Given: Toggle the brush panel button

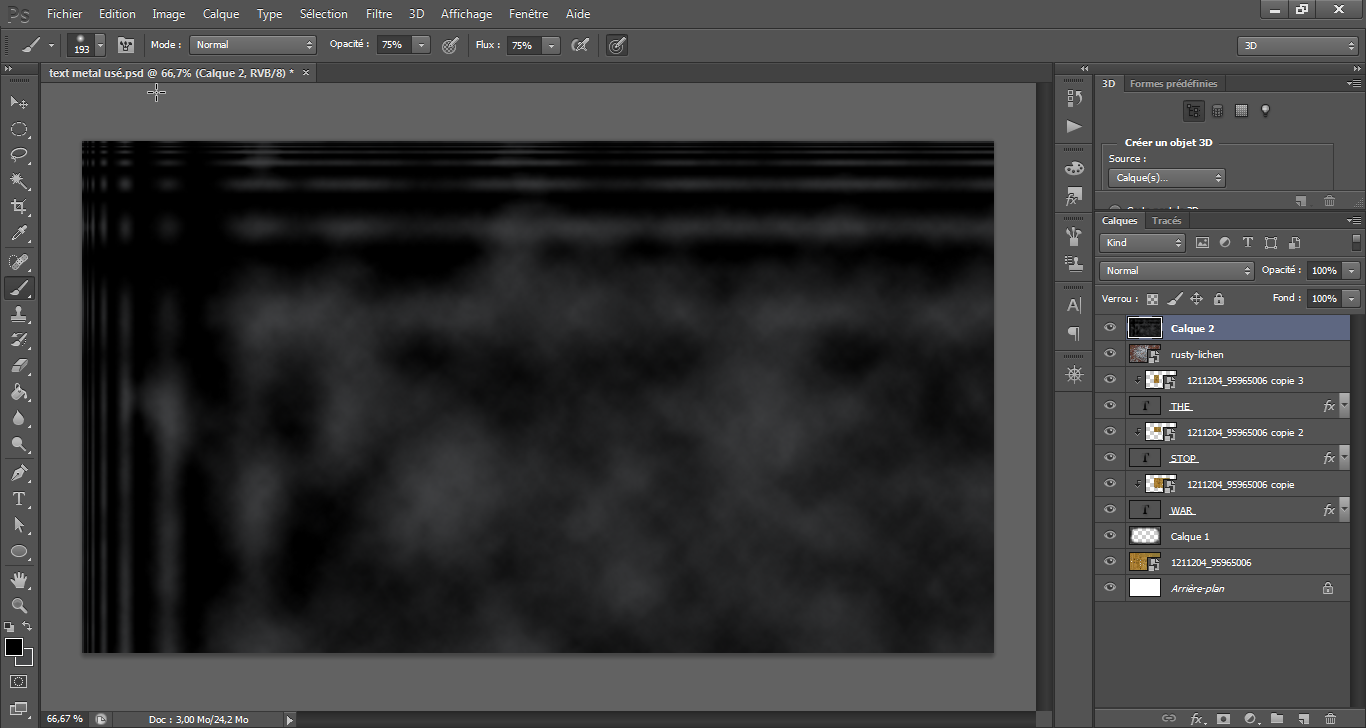Looking at the screenshot, I should coord(126,45).
